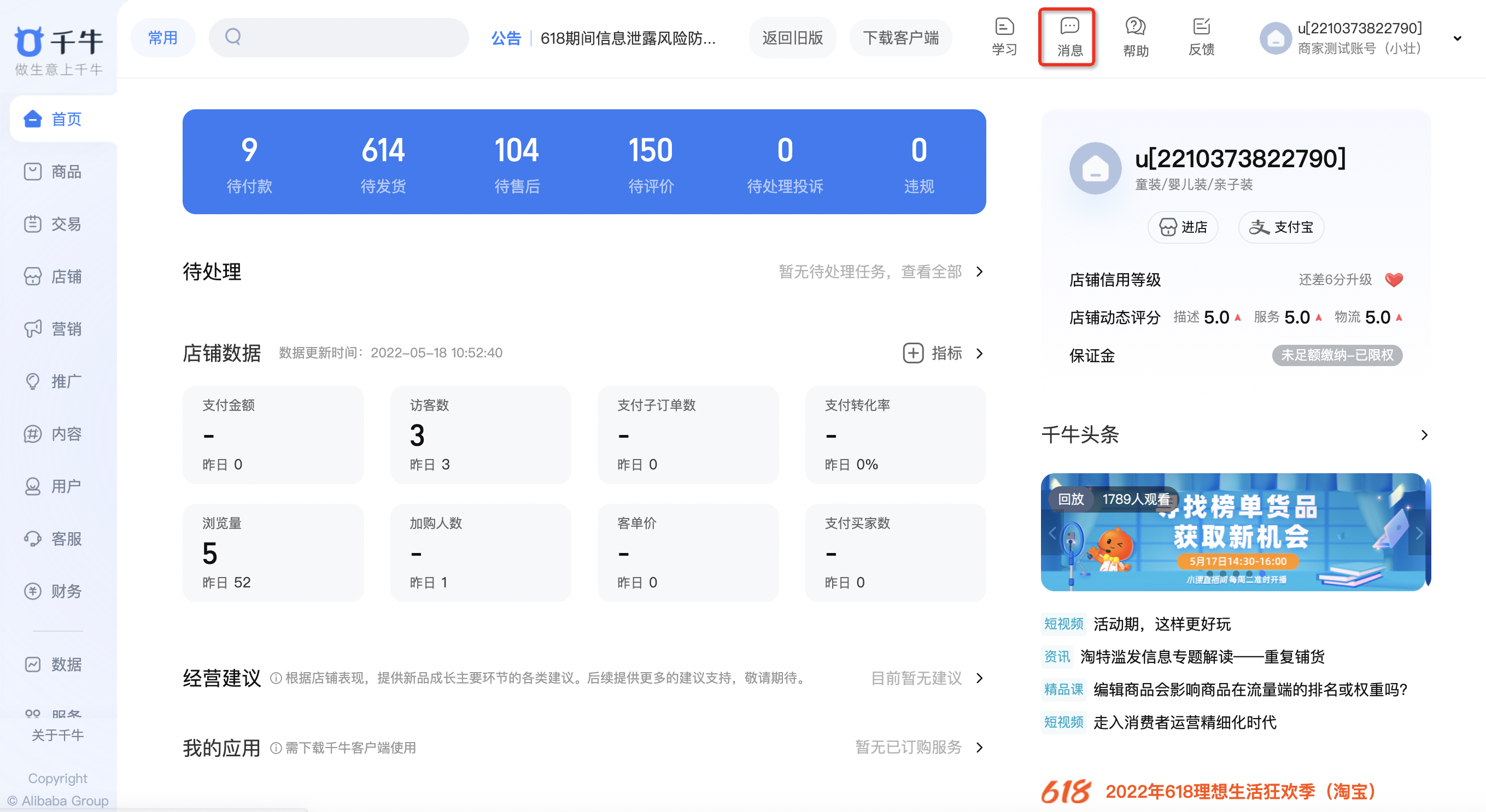Open the 支付转化率 card
Image resolution: width=1486 pixels, height=812 pixels.
pos(896,435)
